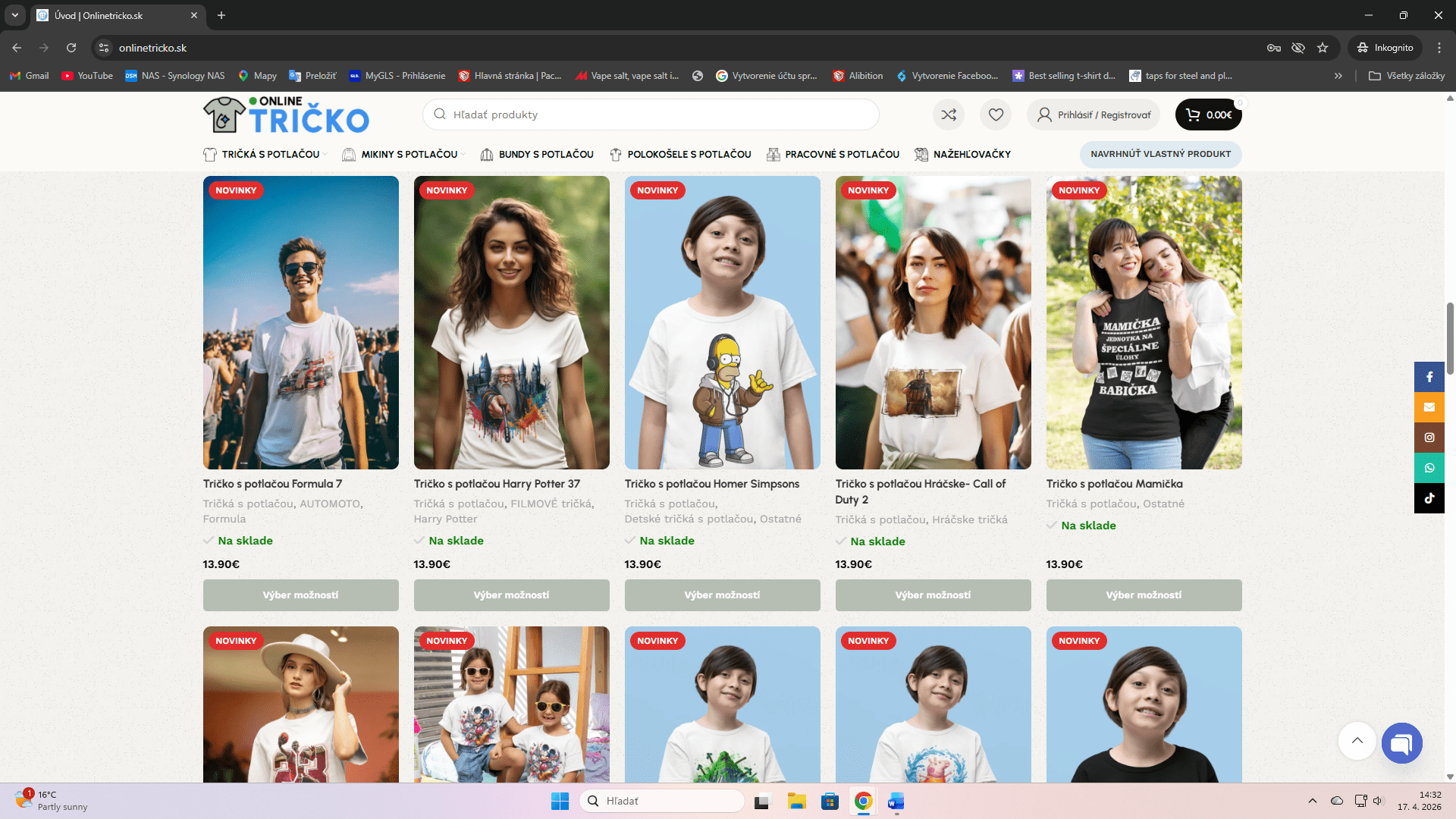Open Bundy s potlačou menu item
This screenshot has height=819, width=1456.
tap(545, 154)
